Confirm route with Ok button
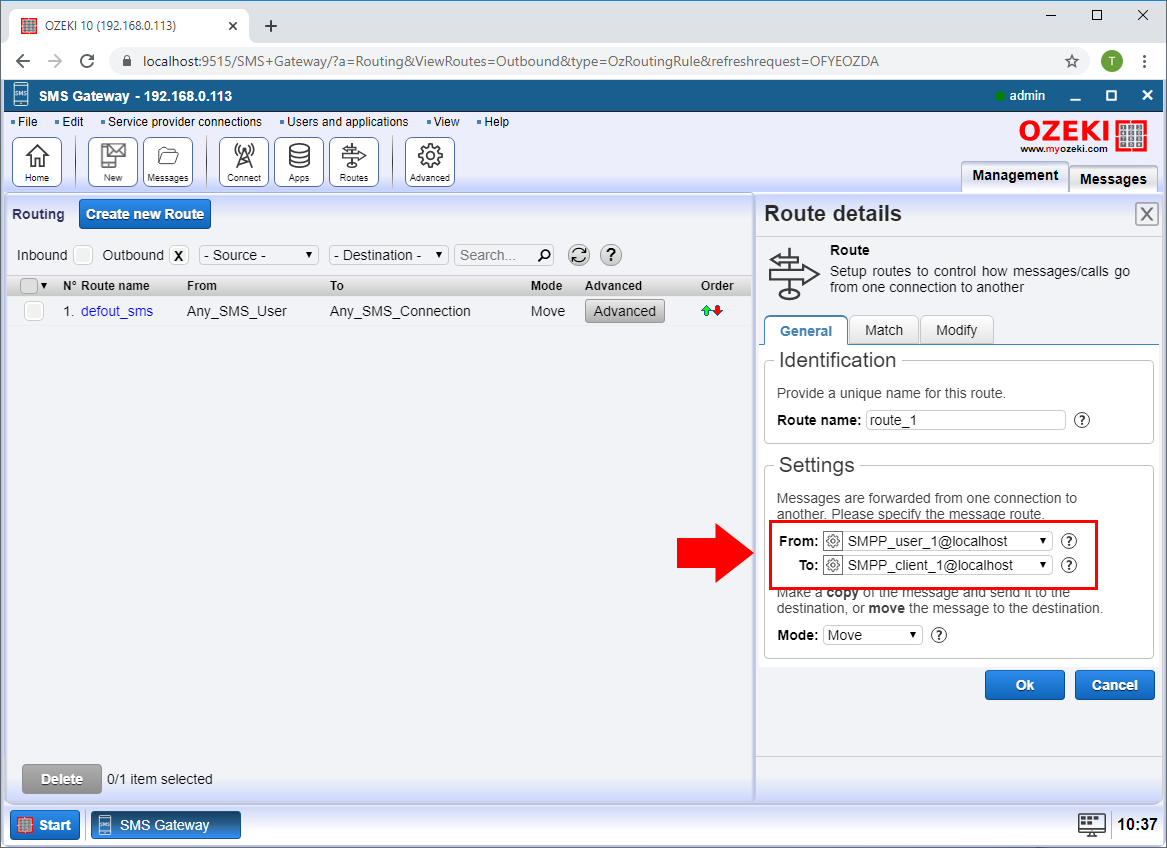 pyautogui.click(x=1025, y=685)
